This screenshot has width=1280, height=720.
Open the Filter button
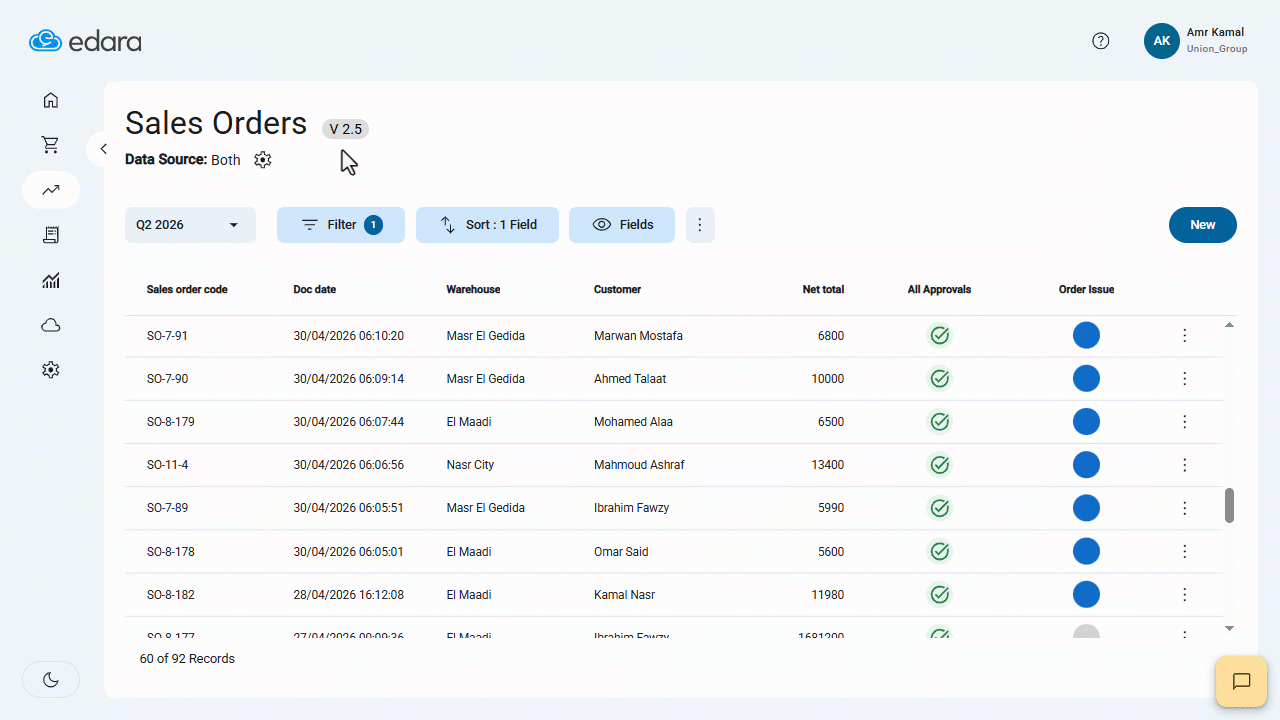click(341, 225)
